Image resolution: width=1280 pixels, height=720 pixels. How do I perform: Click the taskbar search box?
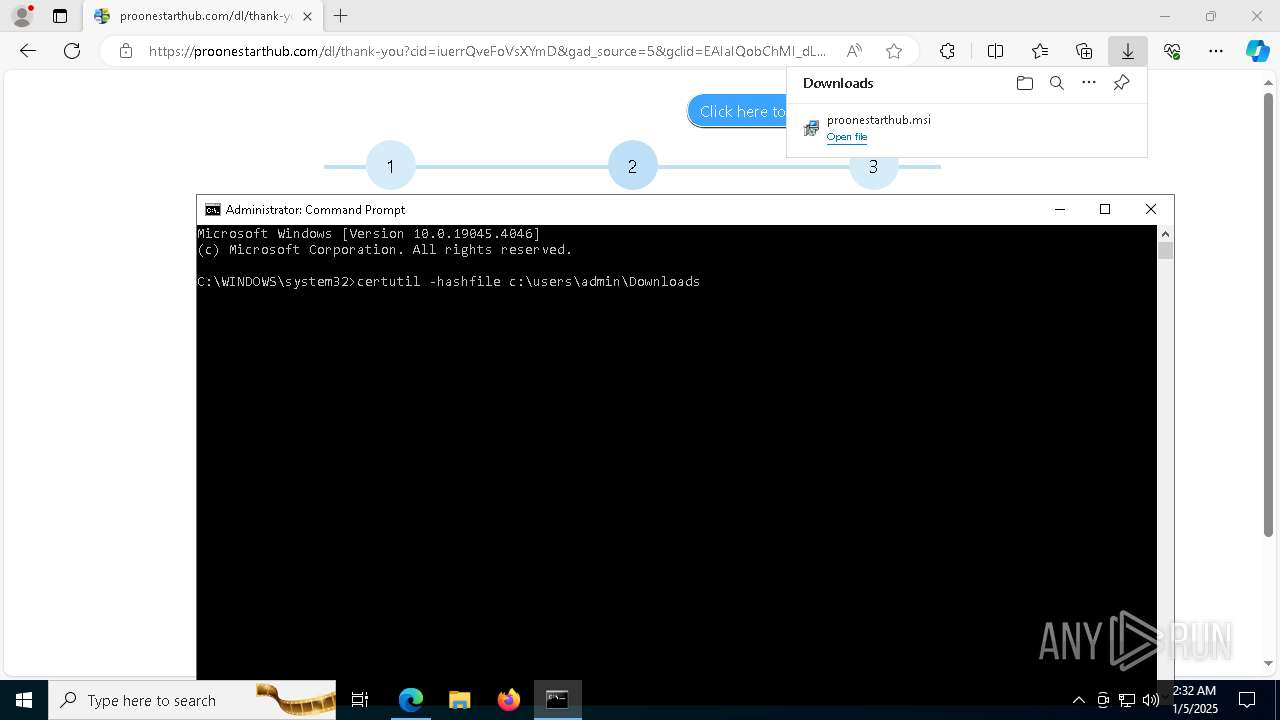(192, 700)
